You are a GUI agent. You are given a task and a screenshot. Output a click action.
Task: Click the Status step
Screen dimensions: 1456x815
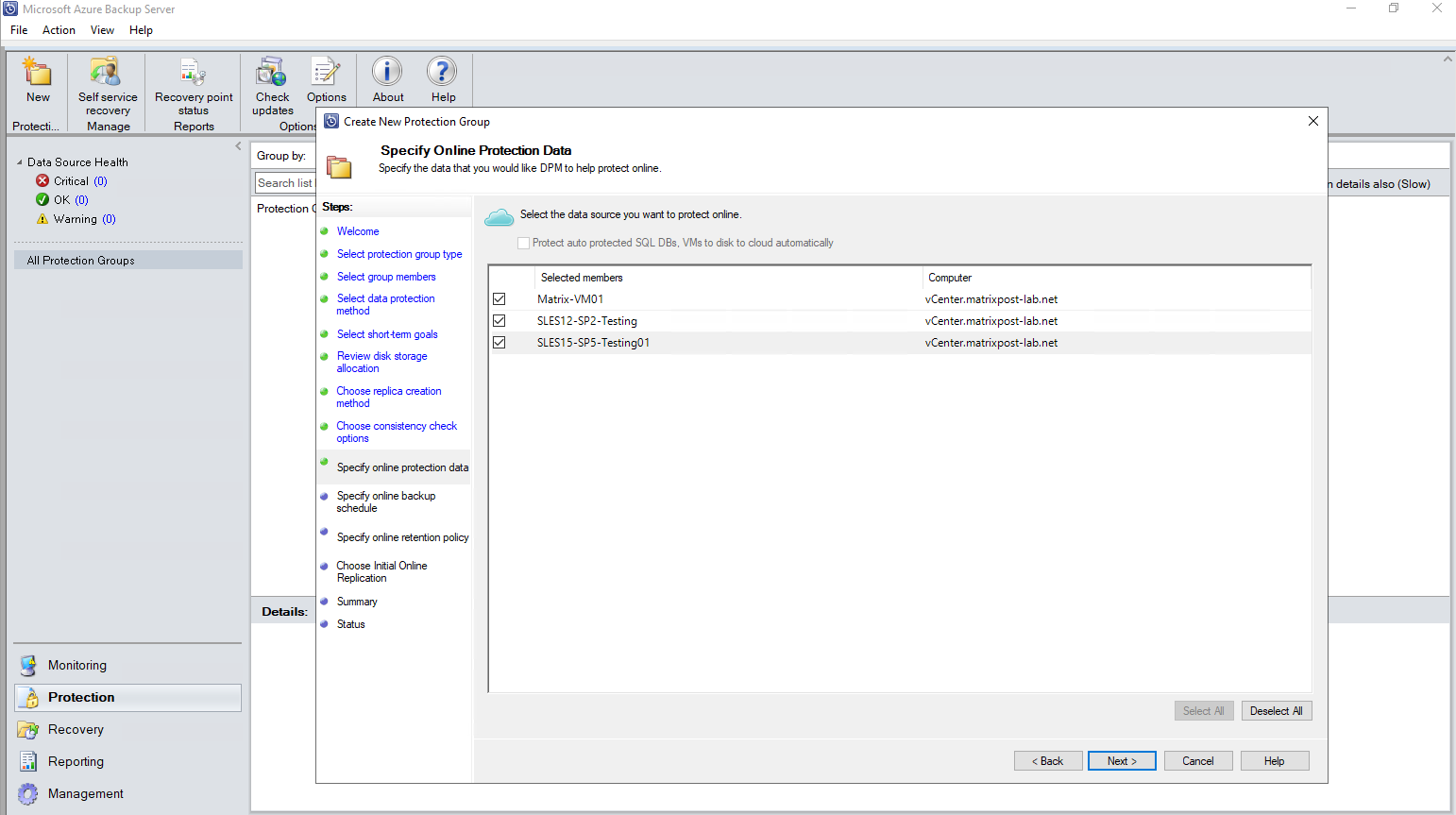(350, 624)
